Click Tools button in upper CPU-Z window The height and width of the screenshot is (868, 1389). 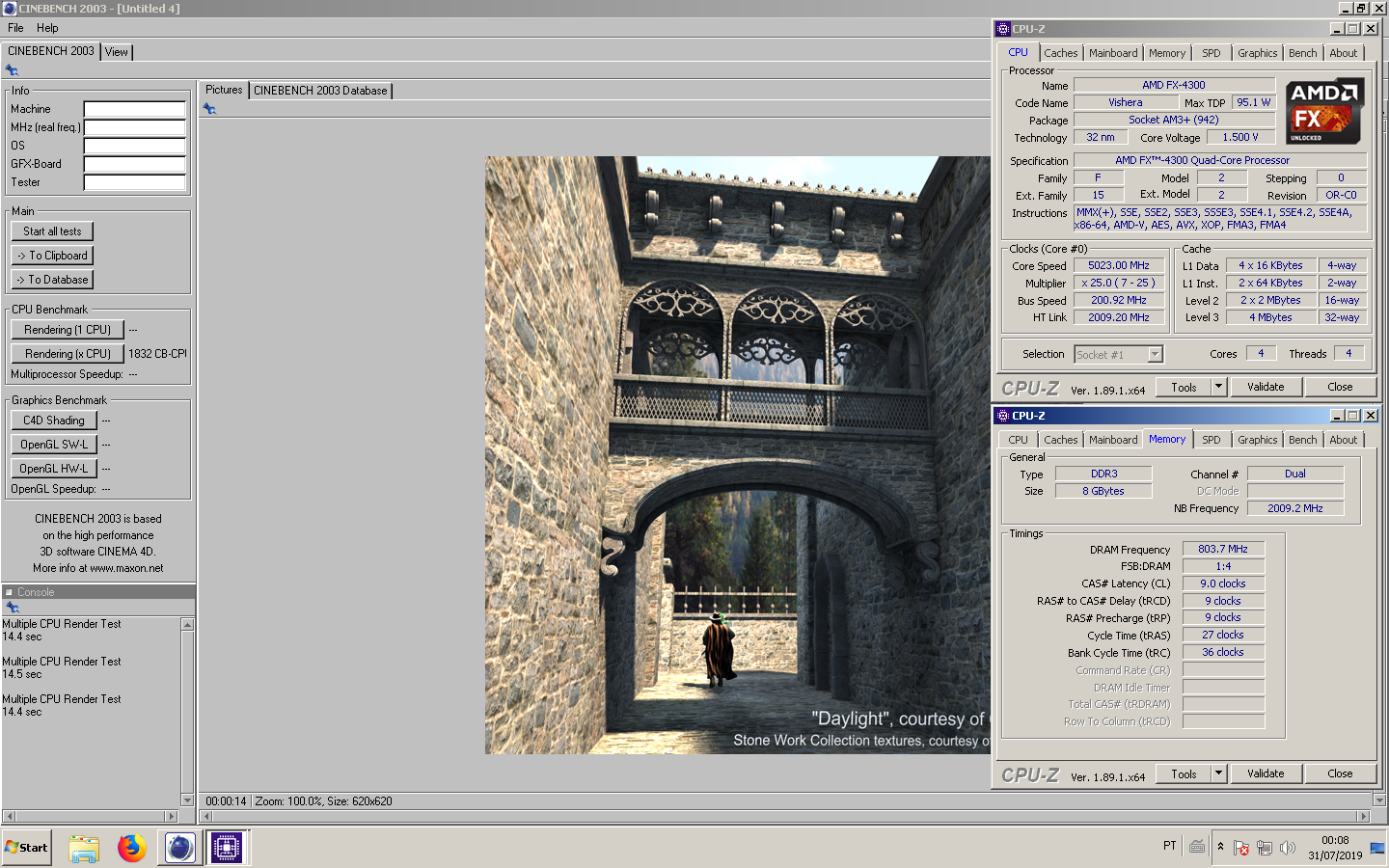click(x=1184, y=387)
